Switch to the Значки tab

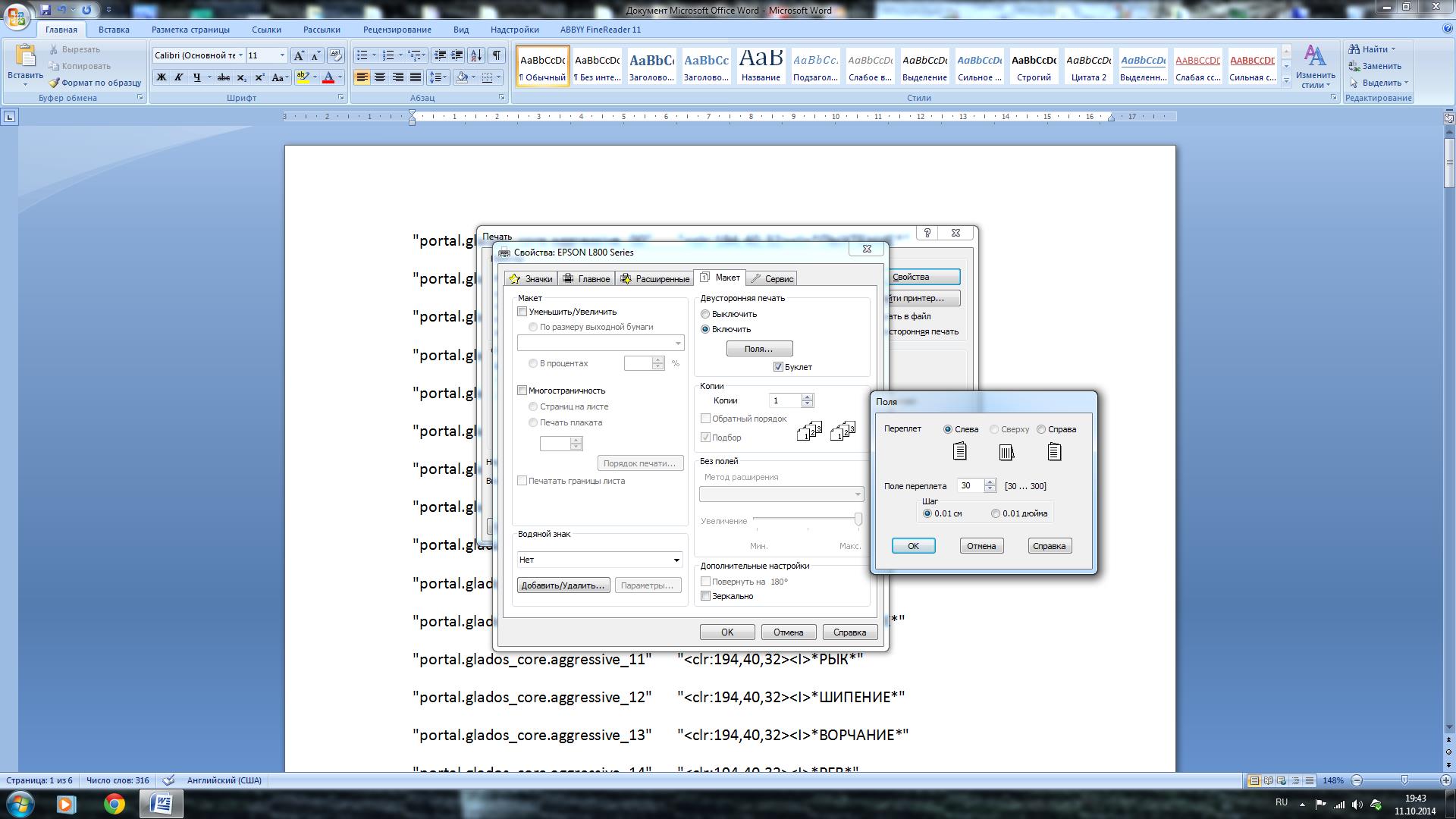tap(531, 279)
